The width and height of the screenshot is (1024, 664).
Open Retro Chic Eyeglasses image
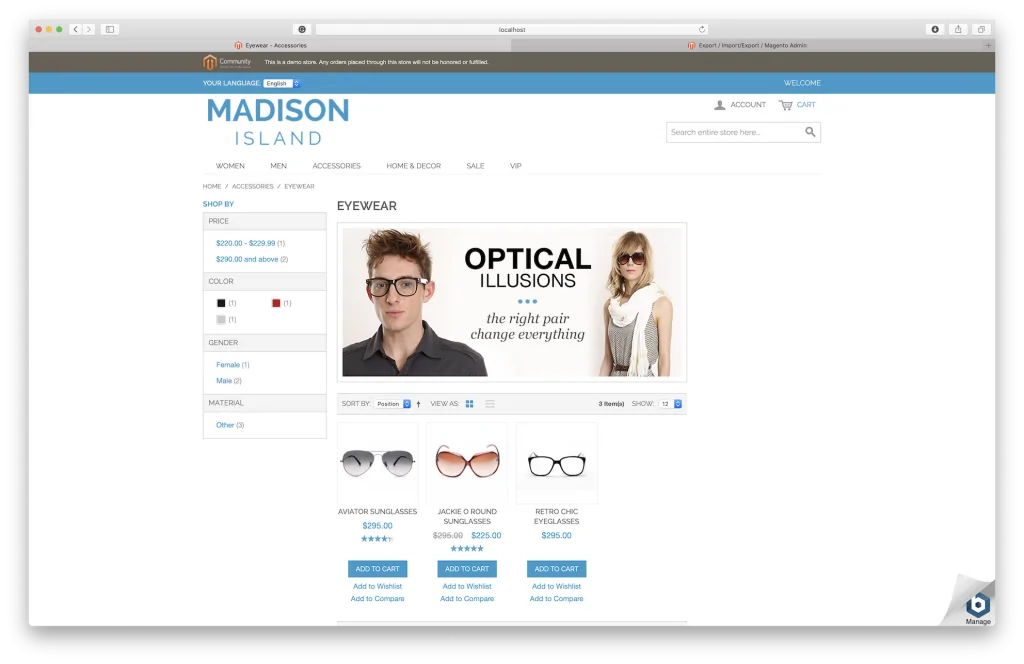556,463
